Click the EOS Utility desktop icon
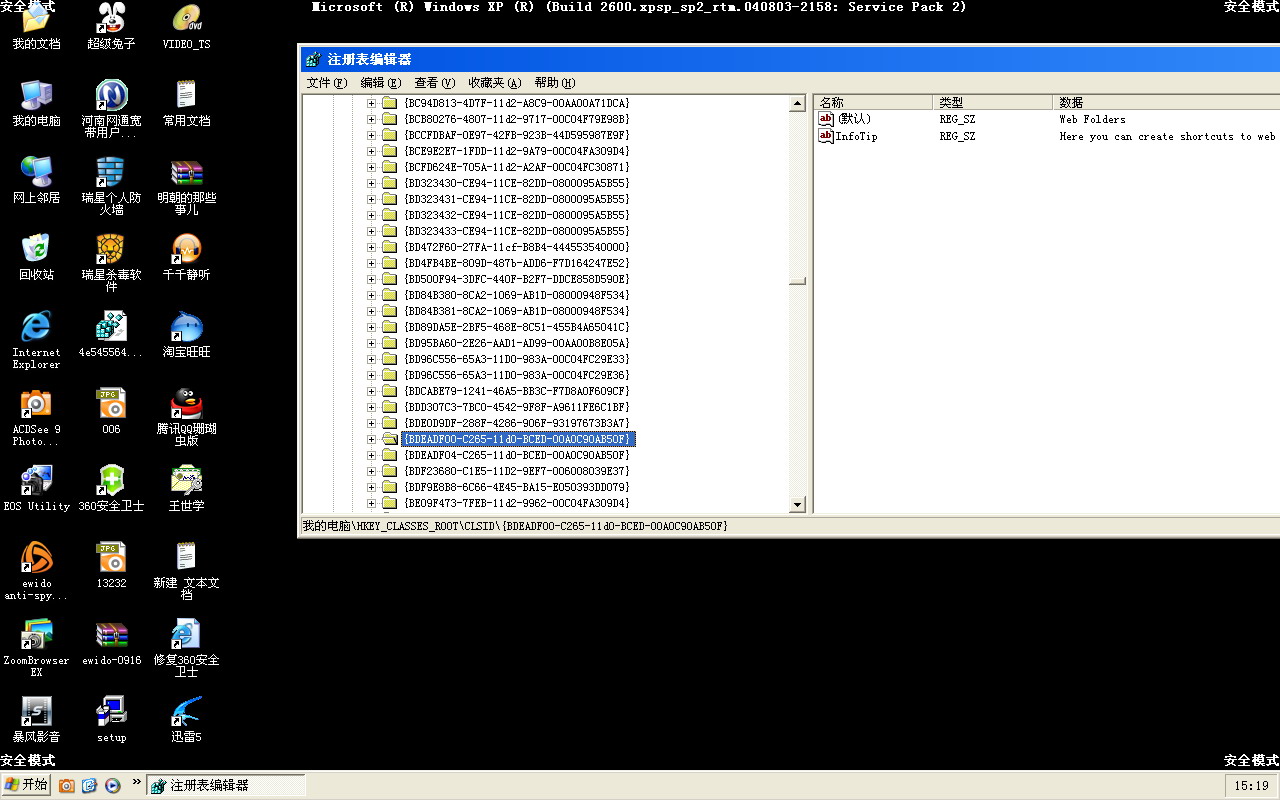1280x800 pixels. pos(36,480)
